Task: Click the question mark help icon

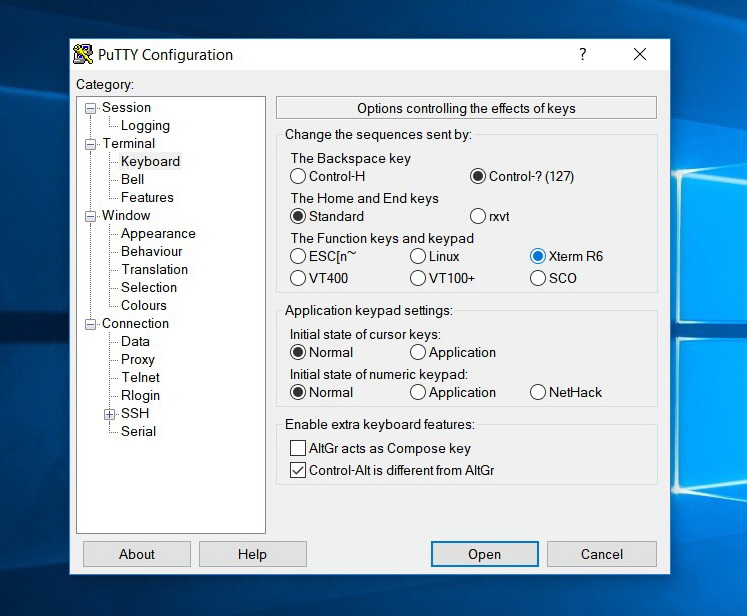Action: click(582, 54)
